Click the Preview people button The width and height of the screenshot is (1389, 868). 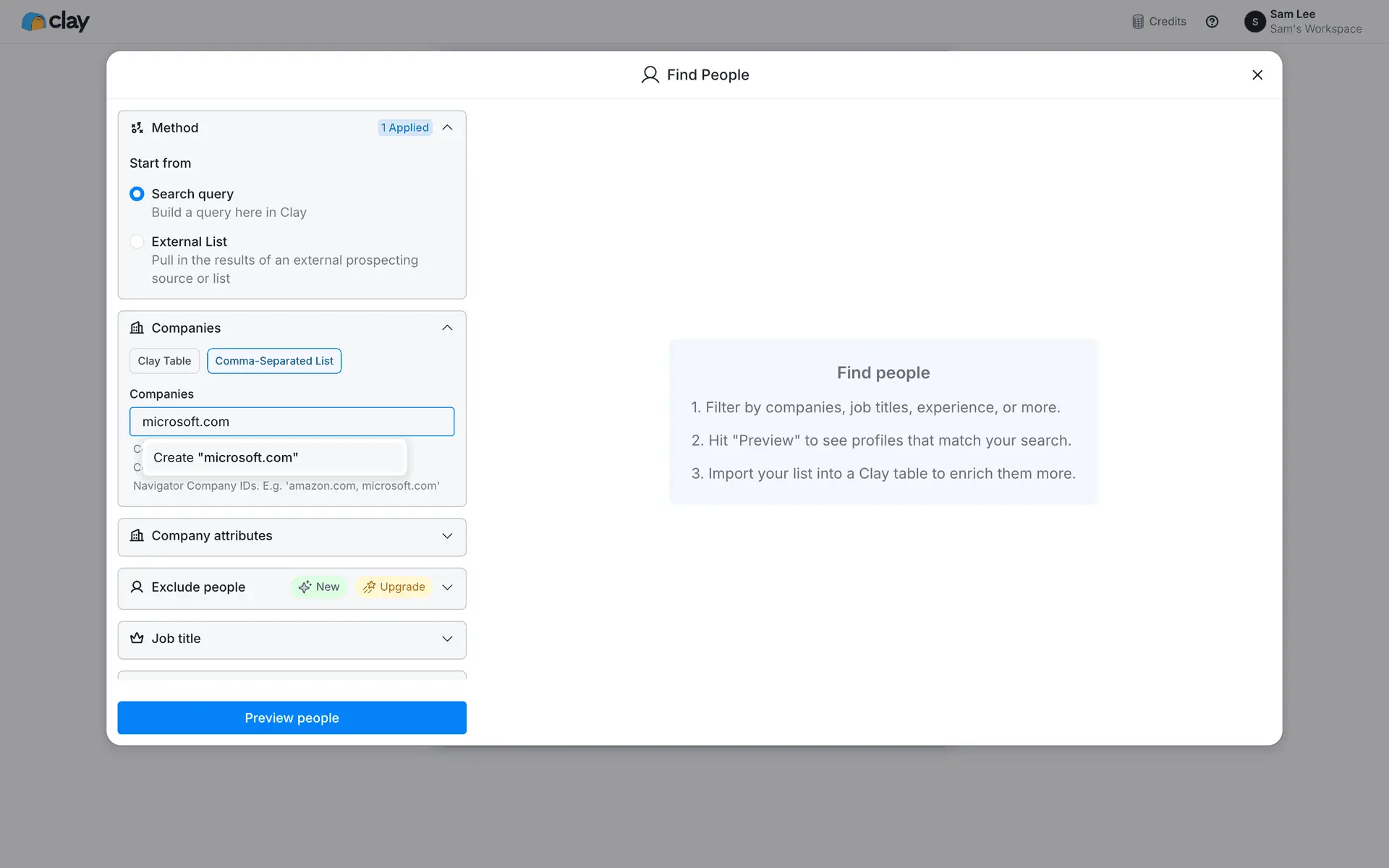292,718
